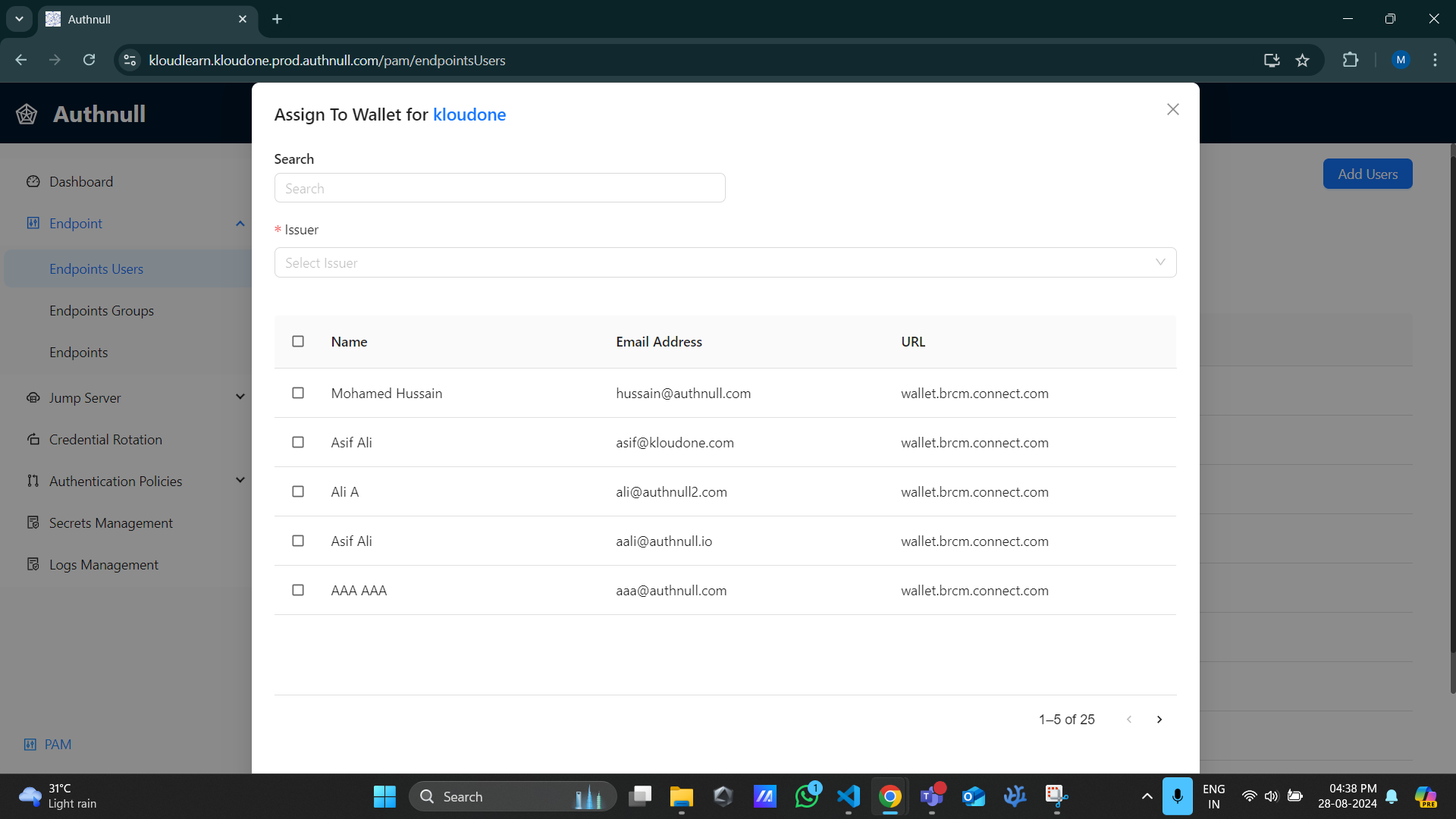Open Visual Studio Code from taskbar
1456x819 pixels.
tap(848, 796)
